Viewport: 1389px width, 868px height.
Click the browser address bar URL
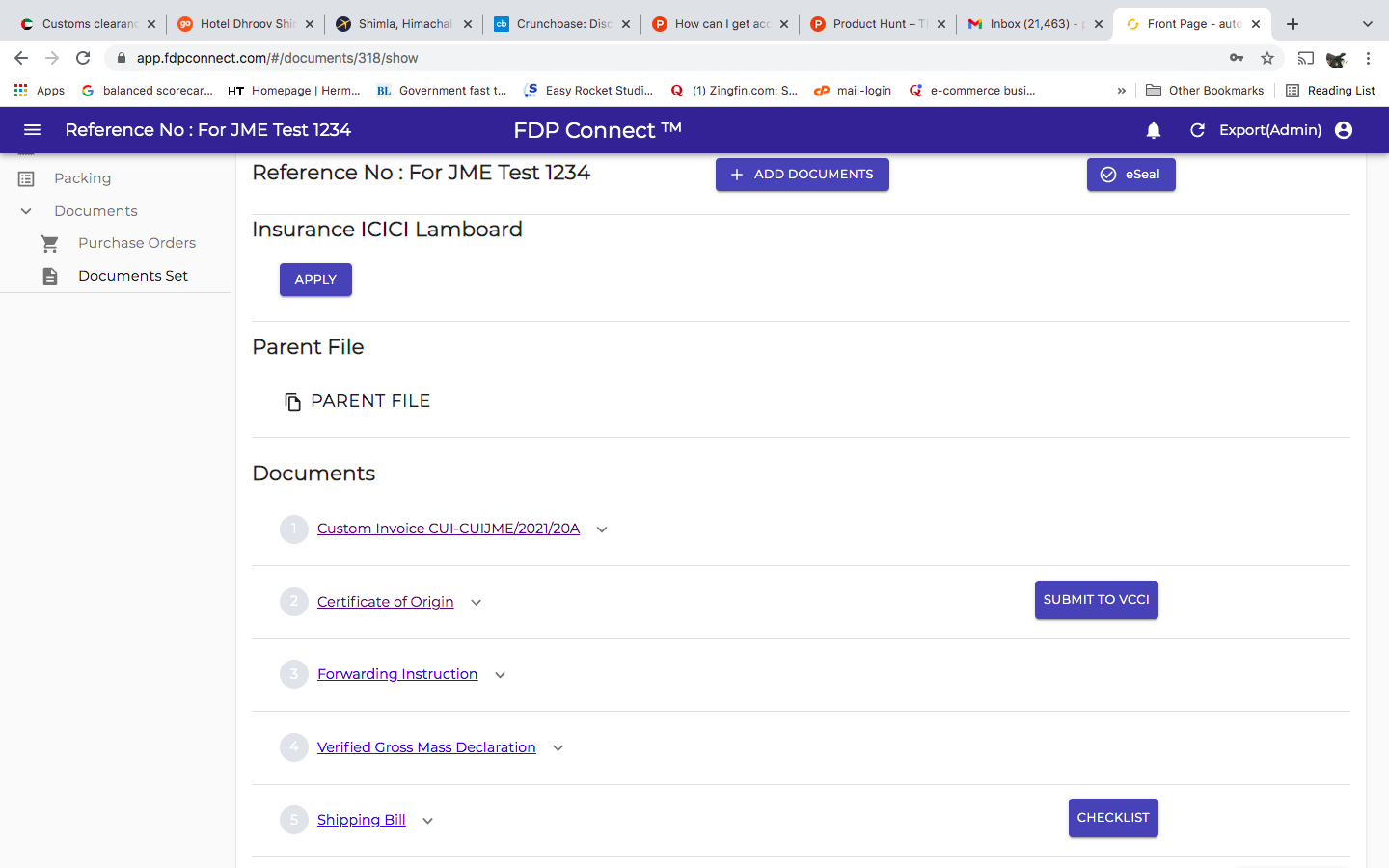click(277, 58)
